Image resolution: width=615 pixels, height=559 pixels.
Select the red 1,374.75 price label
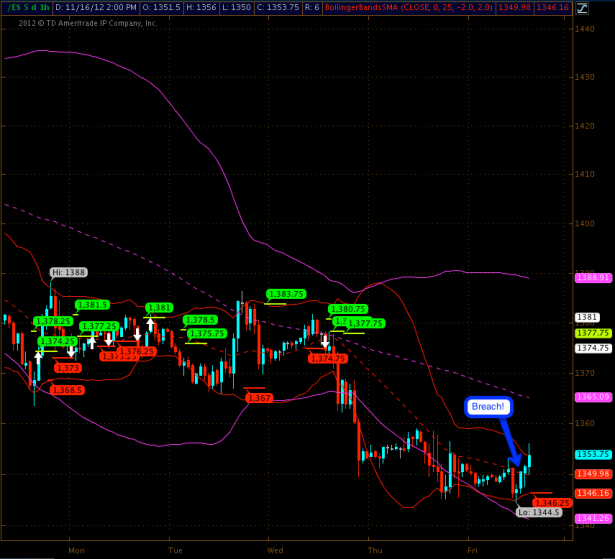[x=328, y=358]
